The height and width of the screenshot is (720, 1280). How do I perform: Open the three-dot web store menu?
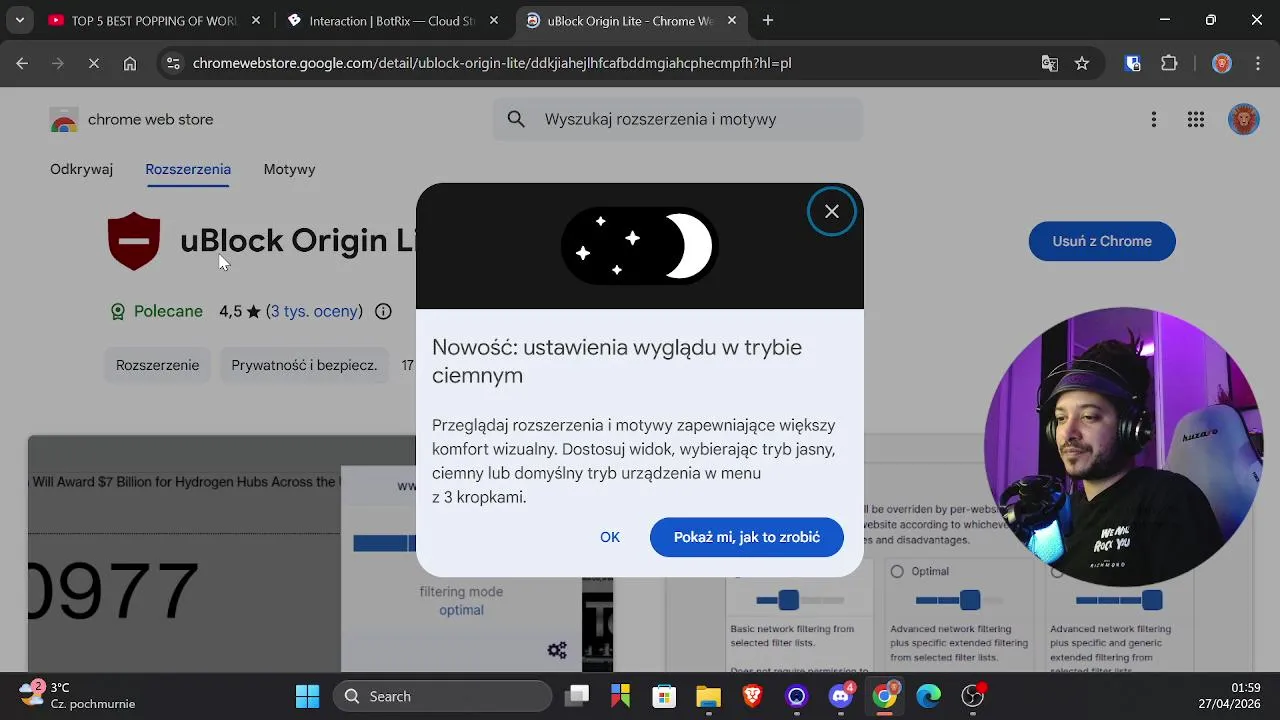[1154, 120]
